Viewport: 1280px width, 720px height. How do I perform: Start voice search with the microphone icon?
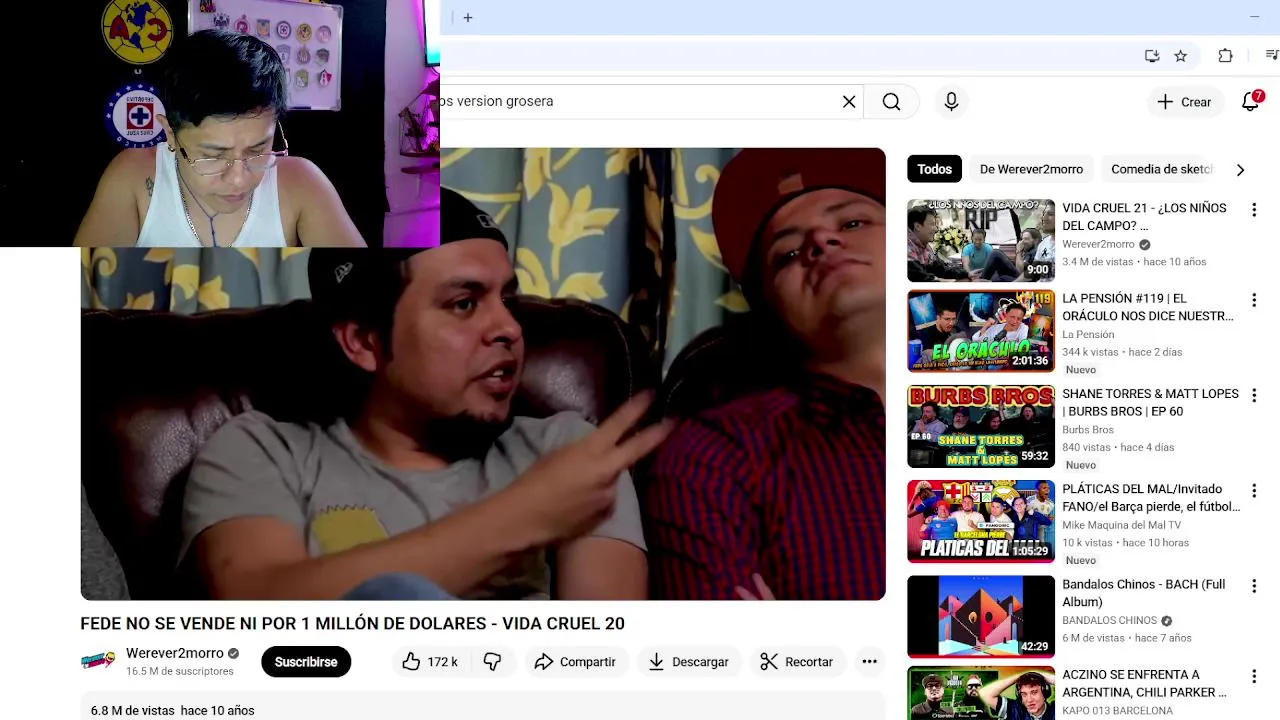[951, 102]
